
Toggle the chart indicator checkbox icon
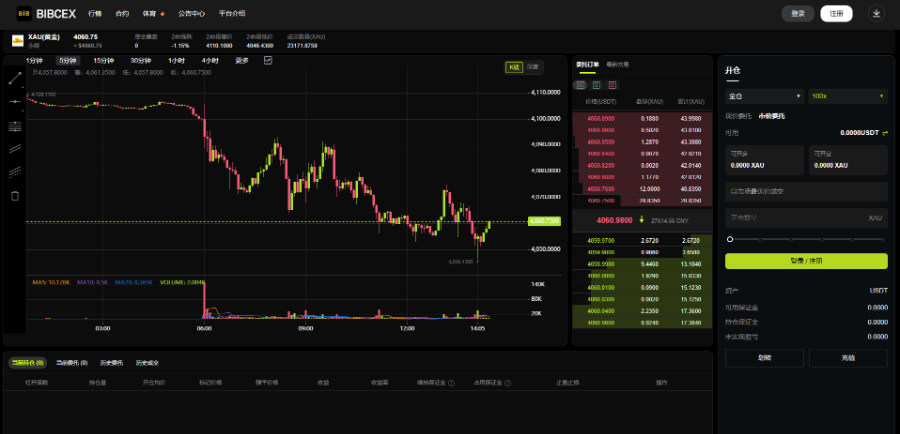tap(267, 60)
